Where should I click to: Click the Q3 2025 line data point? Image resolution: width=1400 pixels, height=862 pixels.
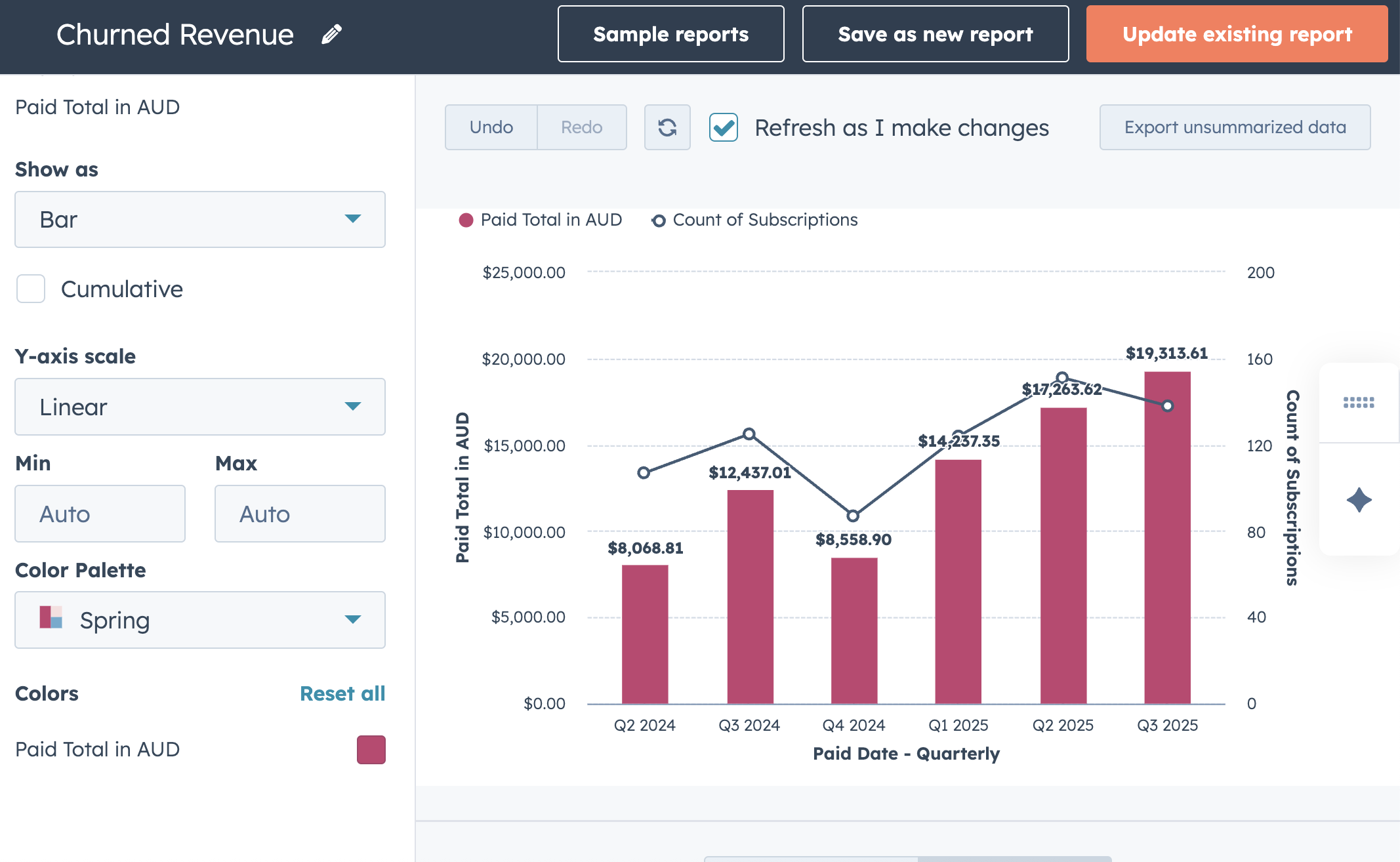[x=1167, y=406]
